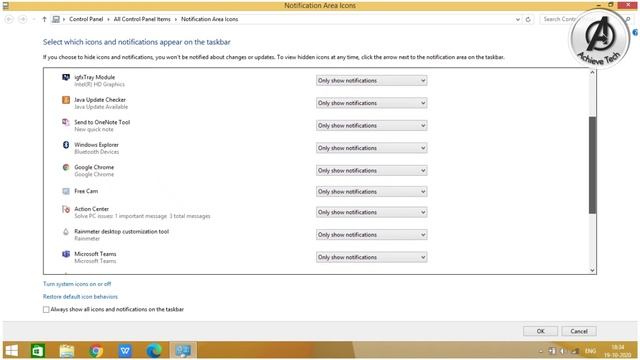640x360 pixels.
Task: Open Google Chrome behavior dropdown
Action: coord(371,171)
